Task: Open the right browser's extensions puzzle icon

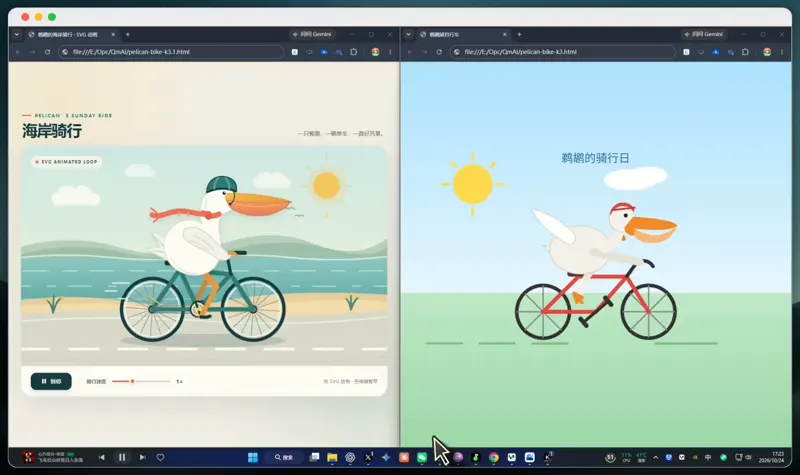Action: point(745,52)
